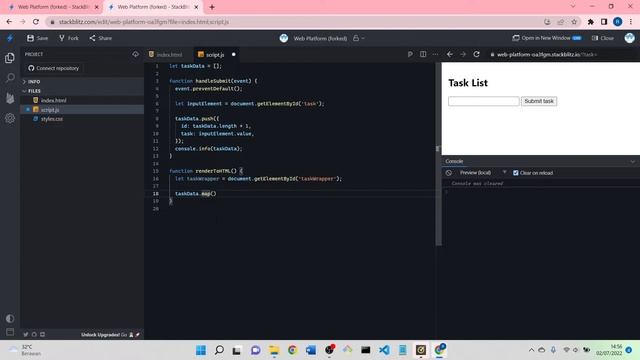Click Open in New Window
The image size is (640, 360).
coord(547,38)
